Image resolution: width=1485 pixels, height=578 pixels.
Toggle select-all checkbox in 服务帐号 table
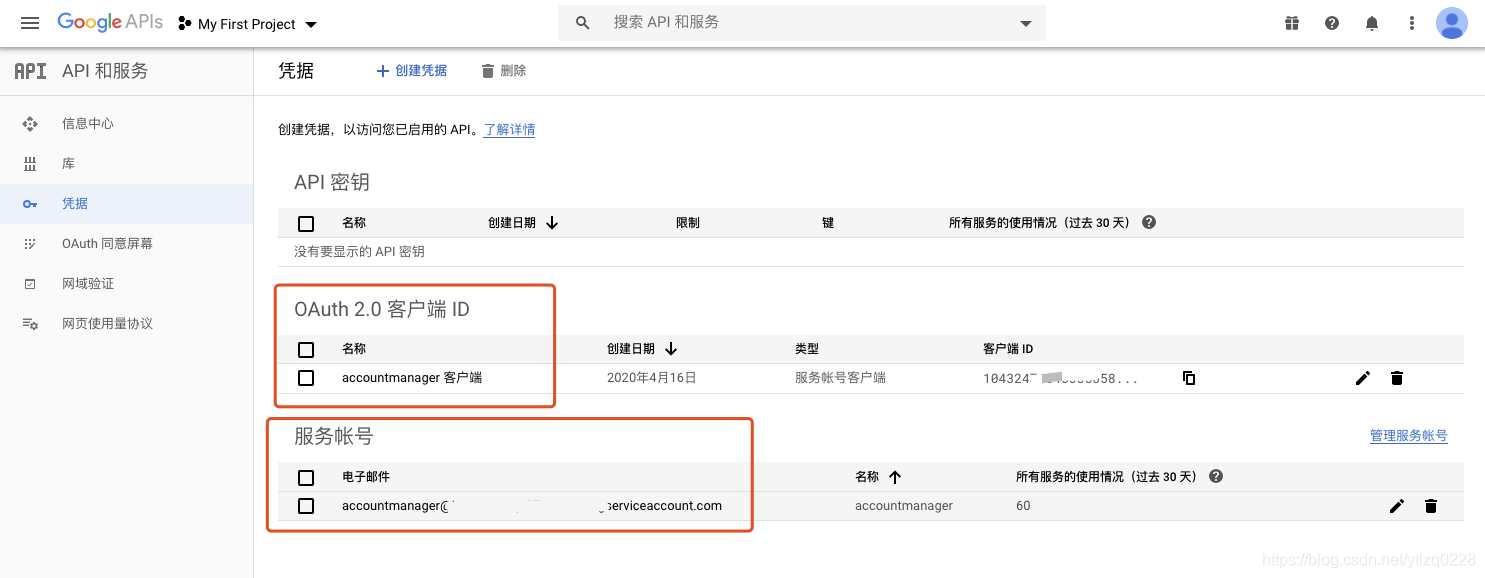[x=306, y=478]
